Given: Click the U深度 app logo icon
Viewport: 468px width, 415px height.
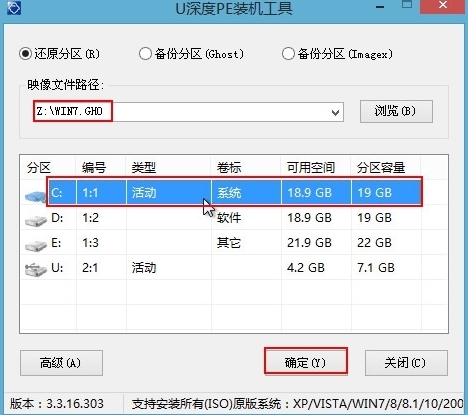Looking at the screenshot, I should pyautogui.click(x=13, y=8).
